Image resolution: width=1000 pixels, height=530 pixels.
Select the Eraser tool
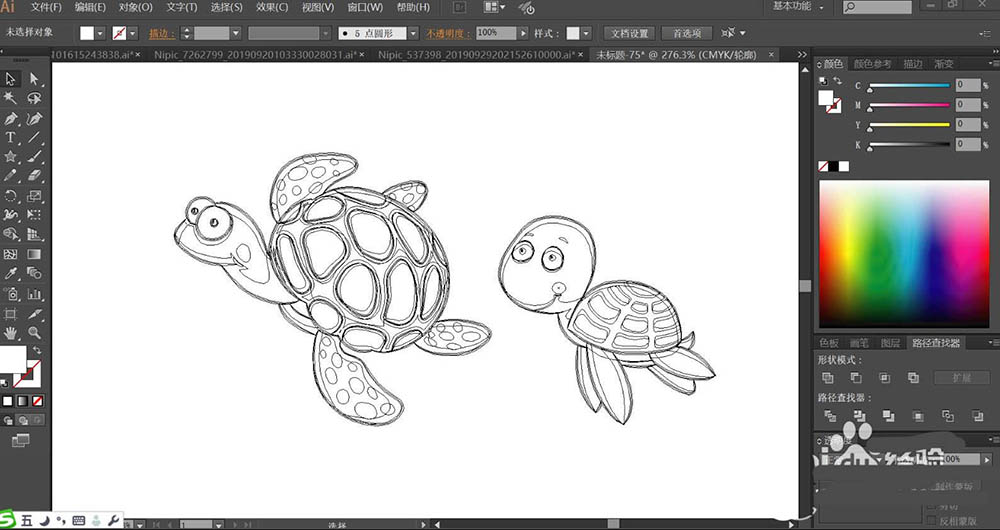coord(34,175)
